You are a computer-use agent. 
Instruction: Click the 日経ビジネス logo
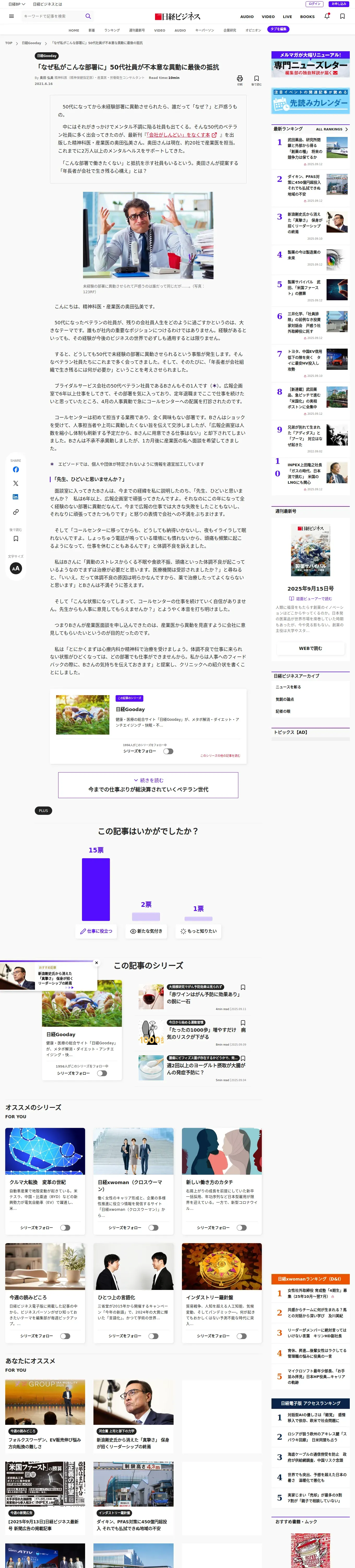tap(177, 16)
